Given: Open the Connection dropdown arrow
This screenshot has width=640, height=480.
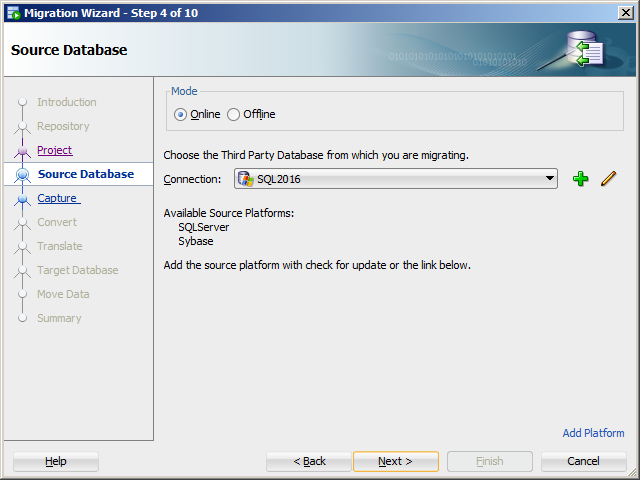Looking at the screenshot, I should [550, 178].
